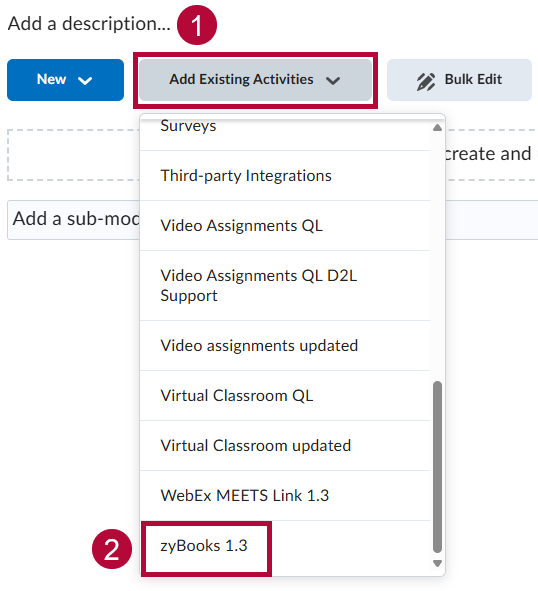
Task: Select Virtual Classroom QL item
Action: [285, 396]
